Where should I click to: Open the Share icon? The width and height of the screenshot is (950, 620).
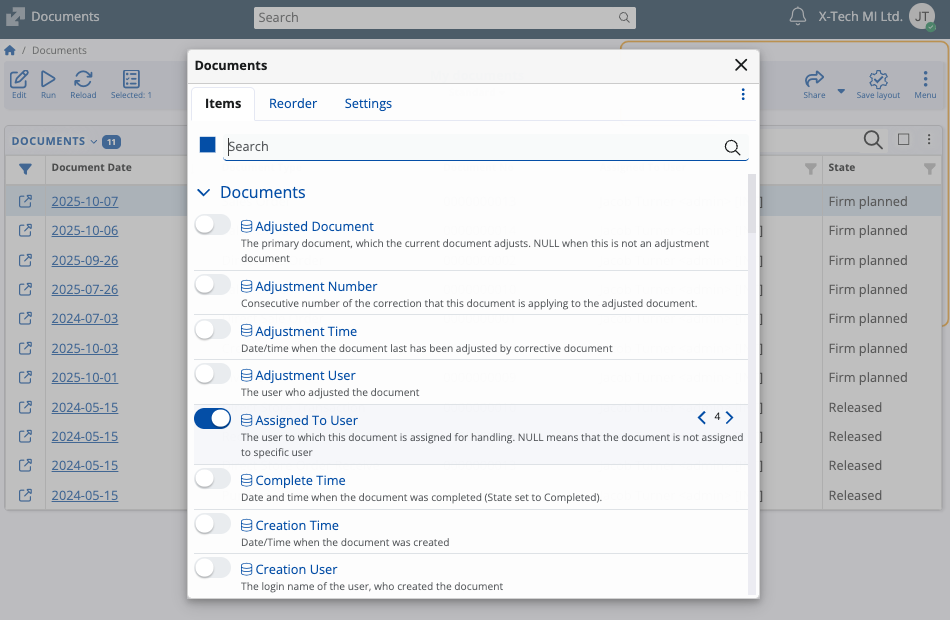coord(814,80)
